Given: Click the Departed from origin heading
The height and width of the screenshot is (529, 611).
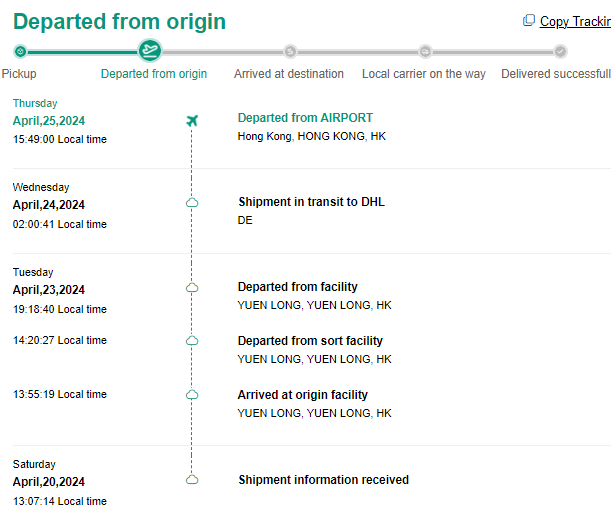Looking at the screenshot, I should pyautogui.click(x=119, y=21).
